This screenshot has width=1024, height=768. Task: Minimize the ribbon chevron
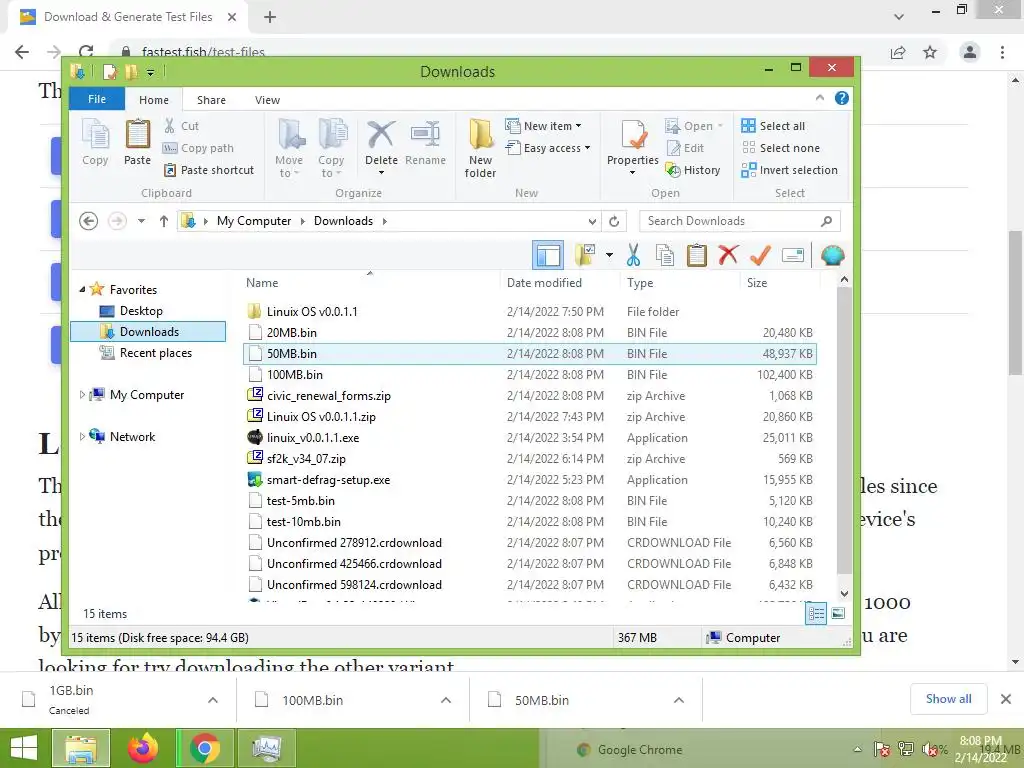pos(820,98)
